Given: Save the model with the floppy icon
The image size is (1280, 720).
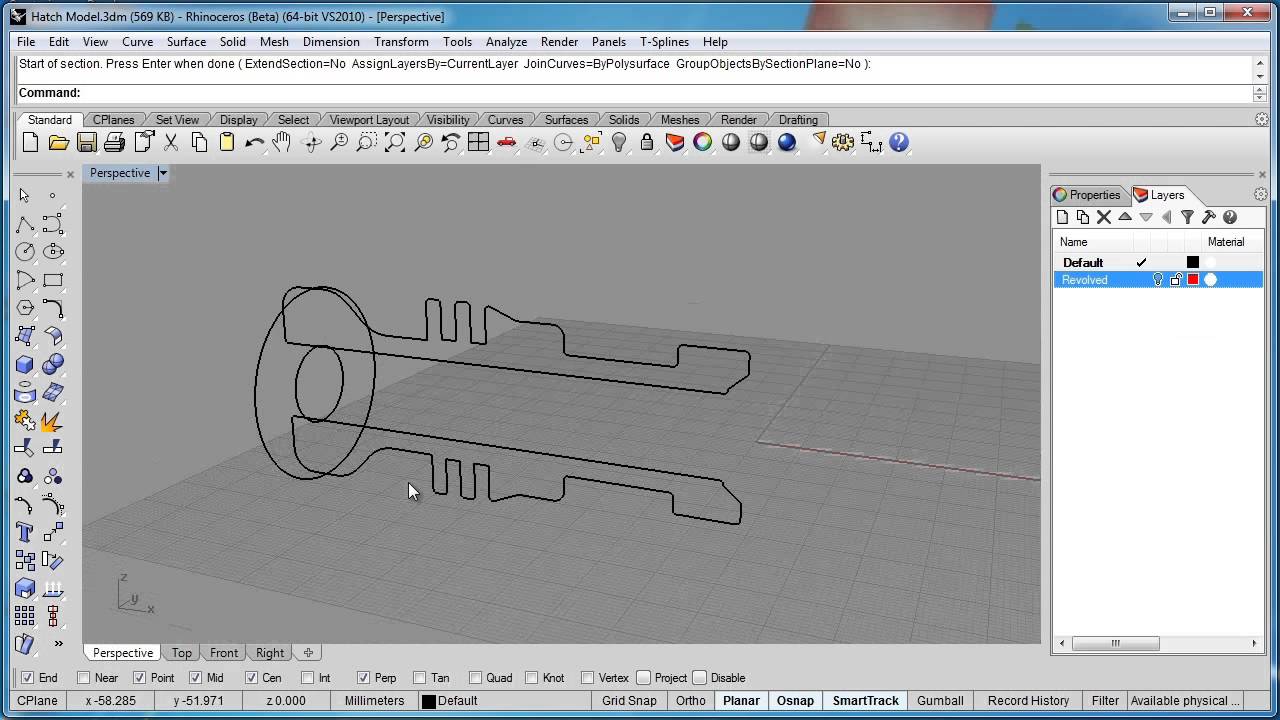Looking at the screenshot, I should pos(87,143).
